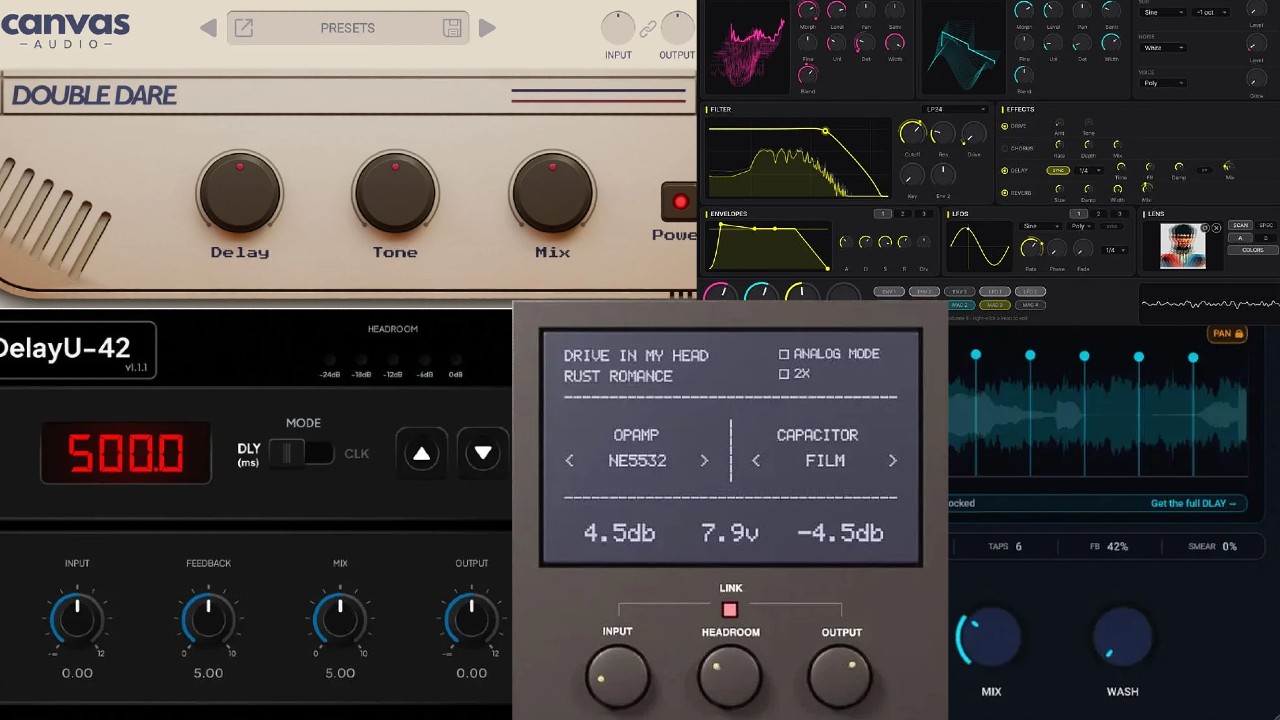
Task: Open the Get the full DLAY link
Action: point(1193,503)
